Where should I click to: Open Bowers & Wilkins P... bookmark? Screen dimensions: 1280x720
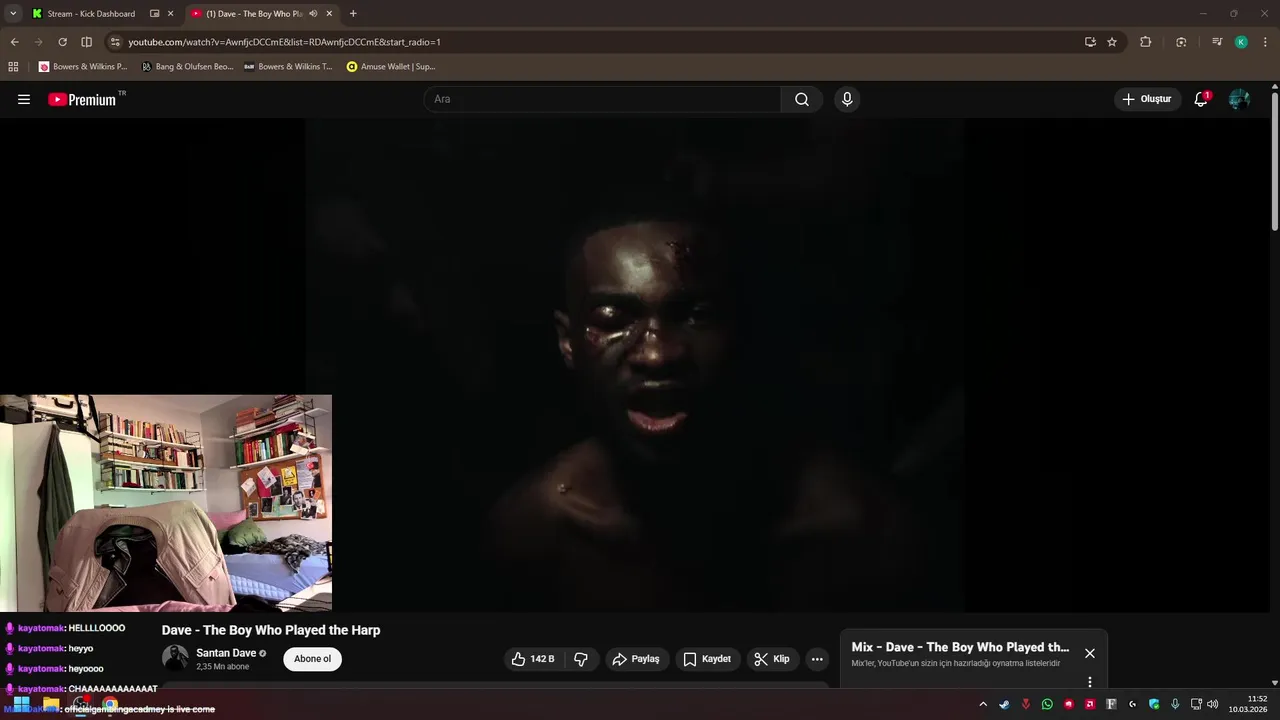[83, 67]
